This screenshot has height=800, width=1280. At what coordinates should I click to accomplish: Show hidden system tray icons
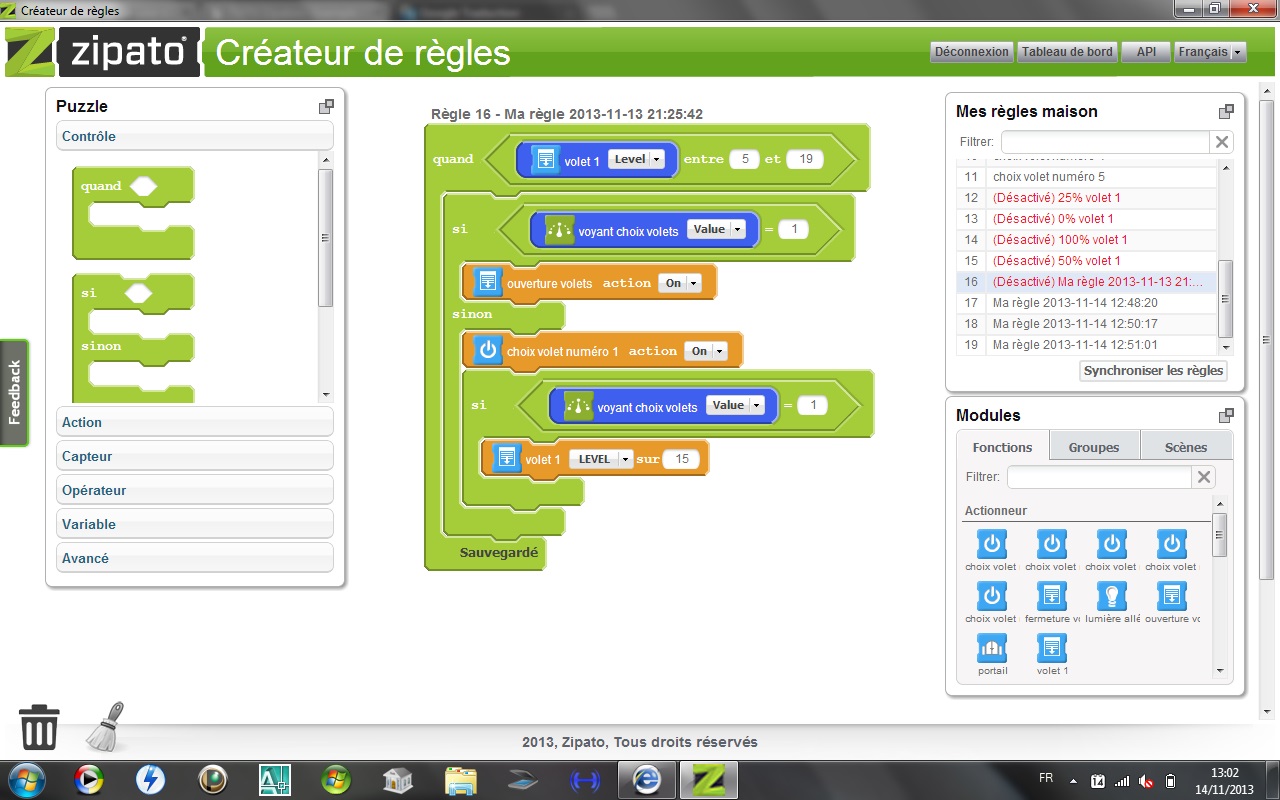[x=1073, y=780]
